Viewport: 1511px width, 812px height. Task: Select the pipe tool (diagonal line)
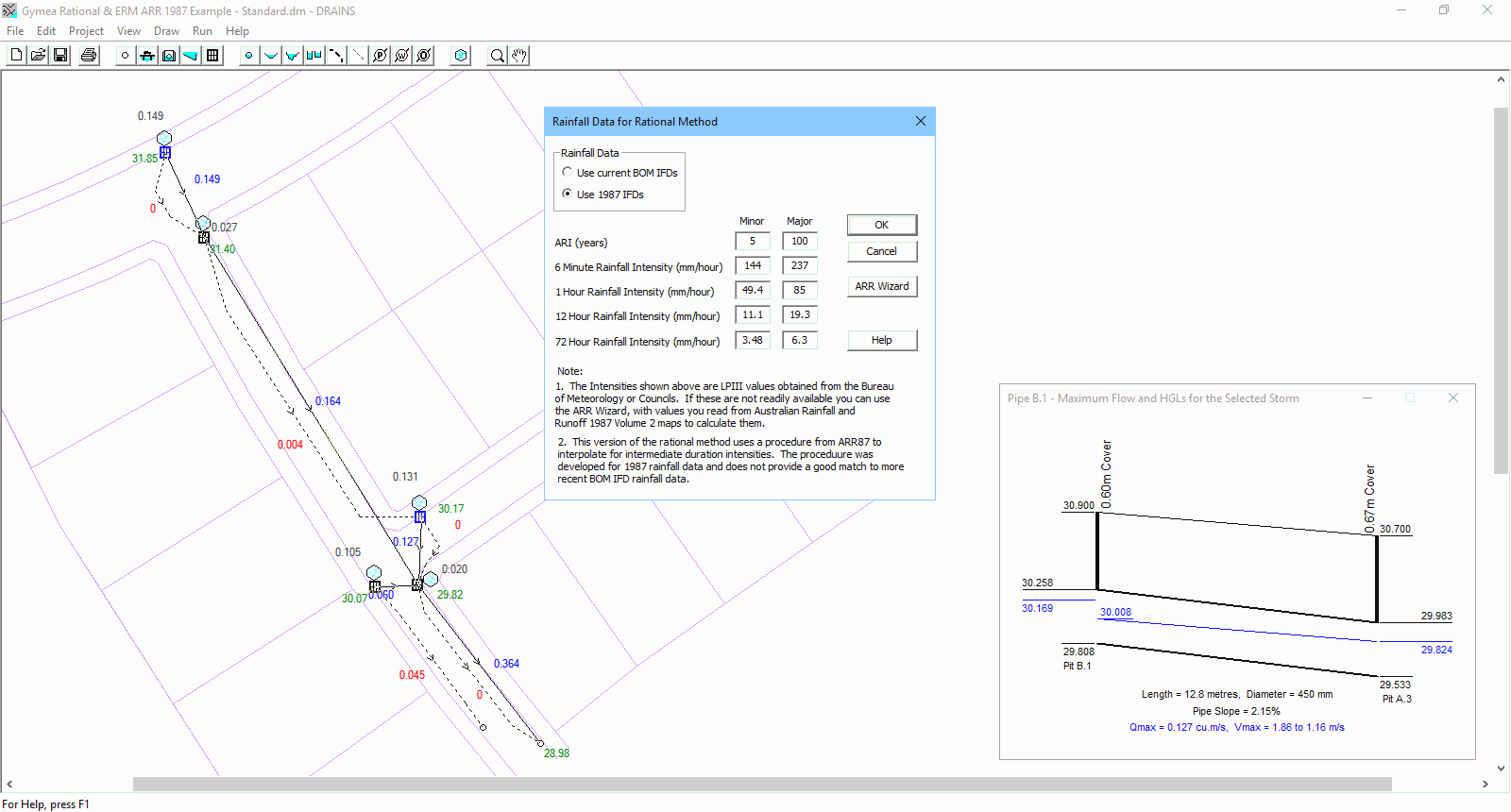point(358,56)
